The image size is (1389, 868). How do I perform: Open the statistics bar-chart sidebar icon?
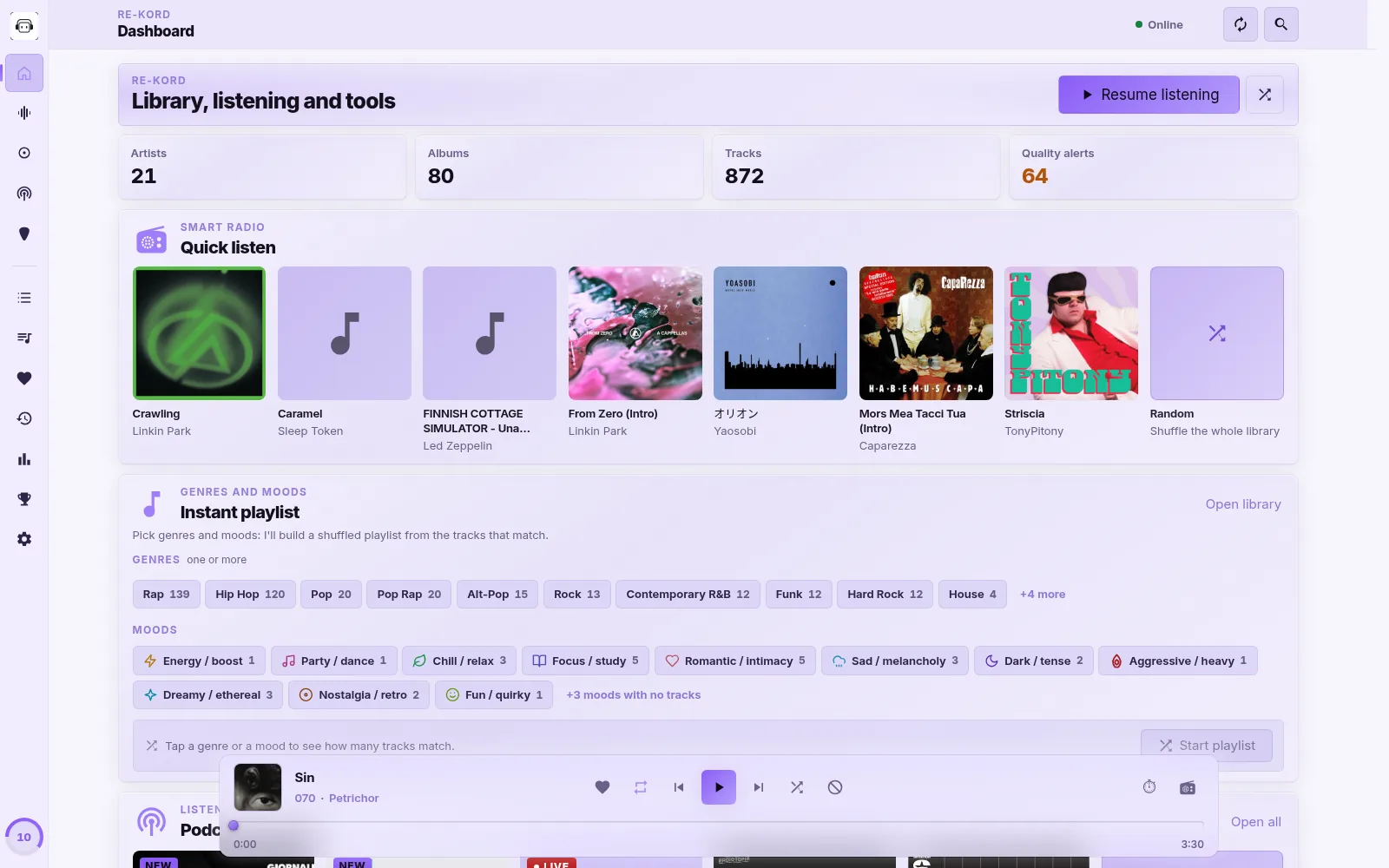(24, 459)
